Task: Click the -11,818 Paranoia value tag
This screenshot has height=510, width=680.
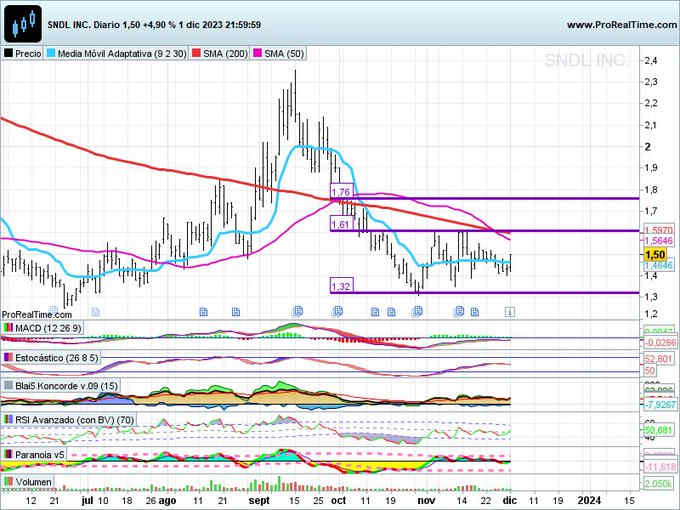Action: coord(660,467)
